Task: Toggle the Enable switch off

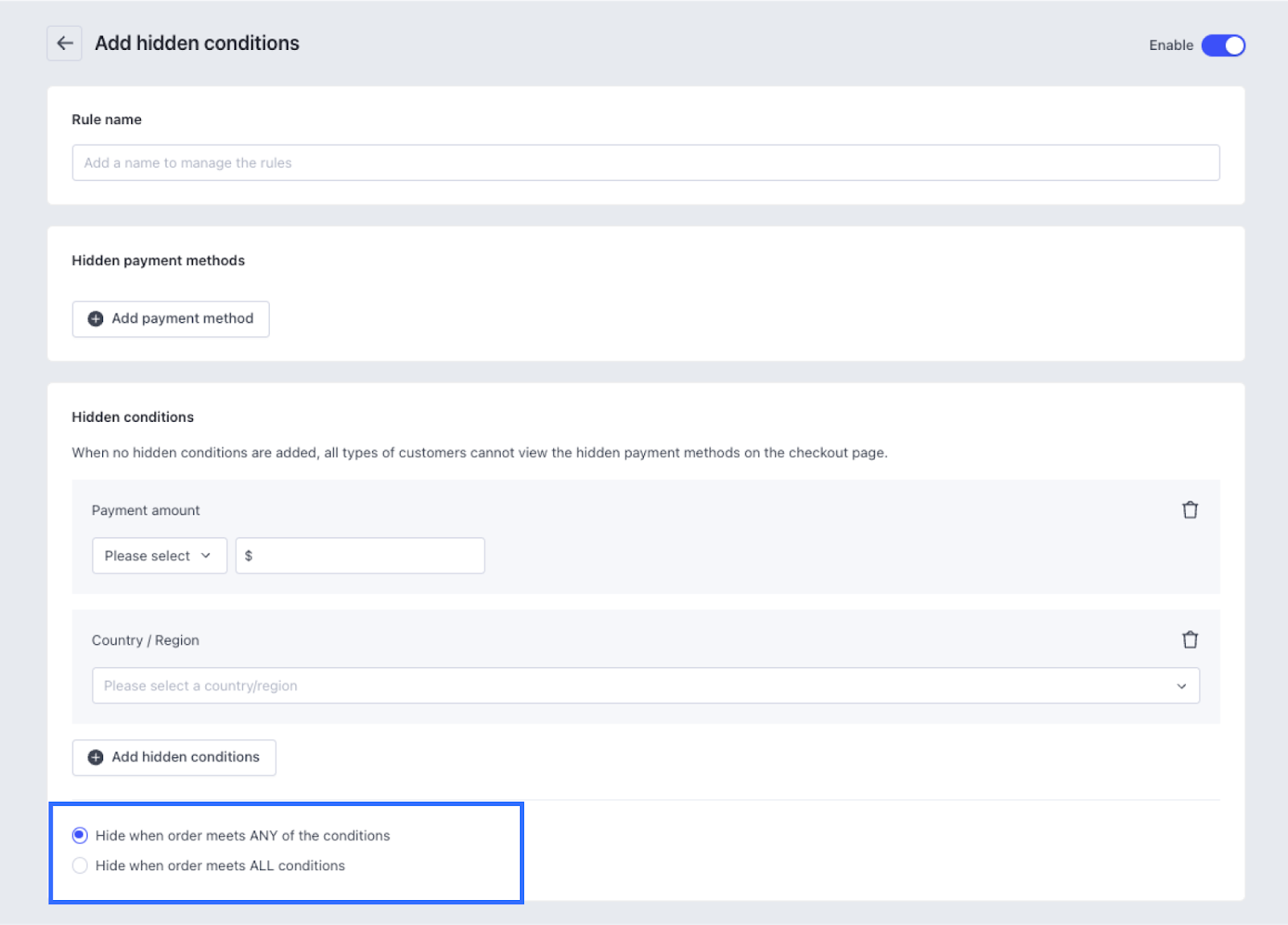Action: coord(1223,45)
